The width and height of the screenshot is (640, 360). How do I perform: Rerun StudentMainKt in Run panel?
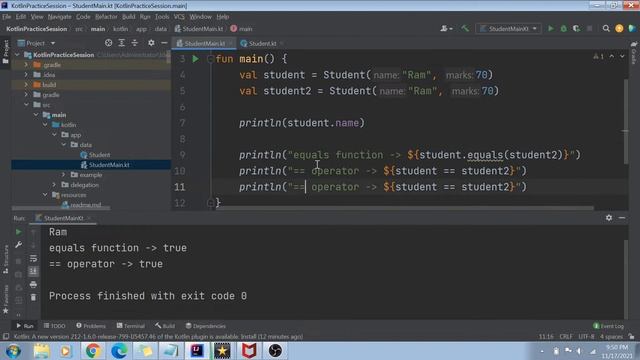pyautogui.click(x=18, y=232)
